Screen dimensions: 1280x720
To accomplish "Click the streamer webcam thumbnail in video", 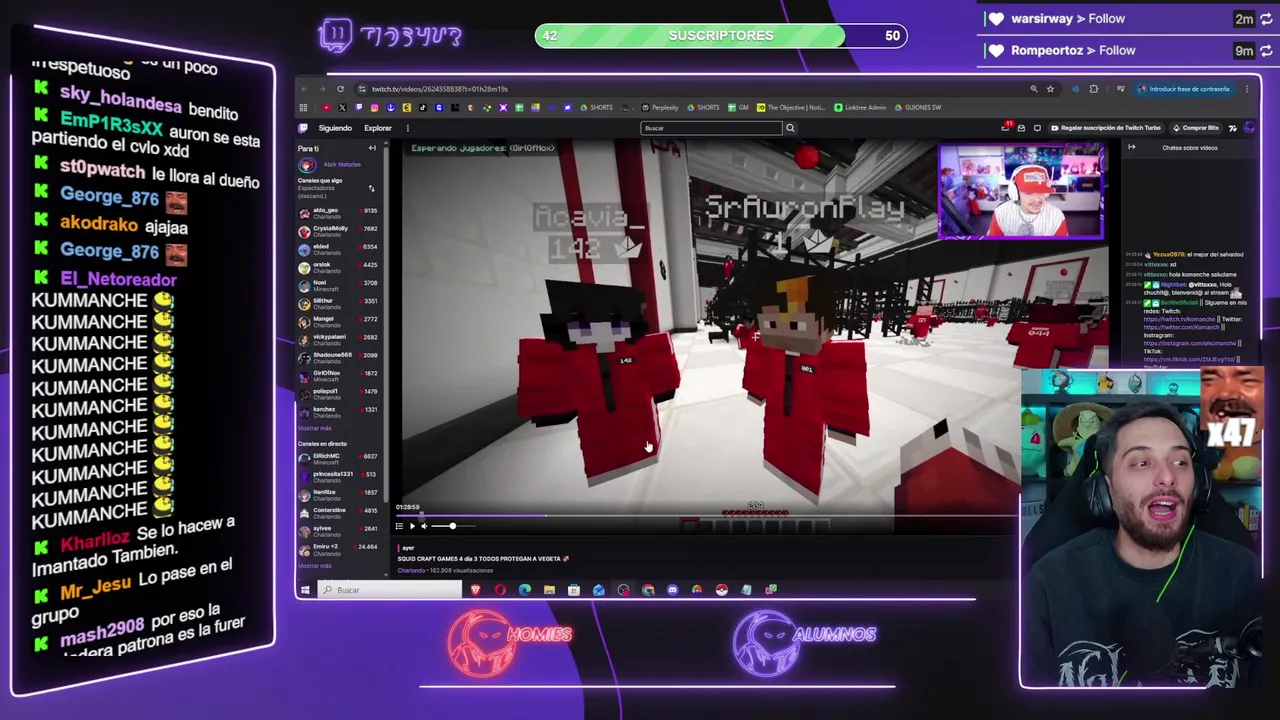I will pyautogui.click(x=1020, y=192).
